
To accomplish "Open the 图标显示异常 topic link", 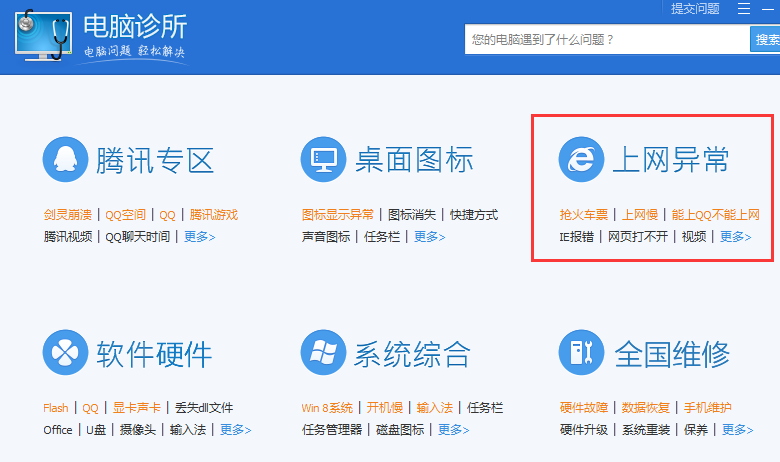I will coord(338,215).
